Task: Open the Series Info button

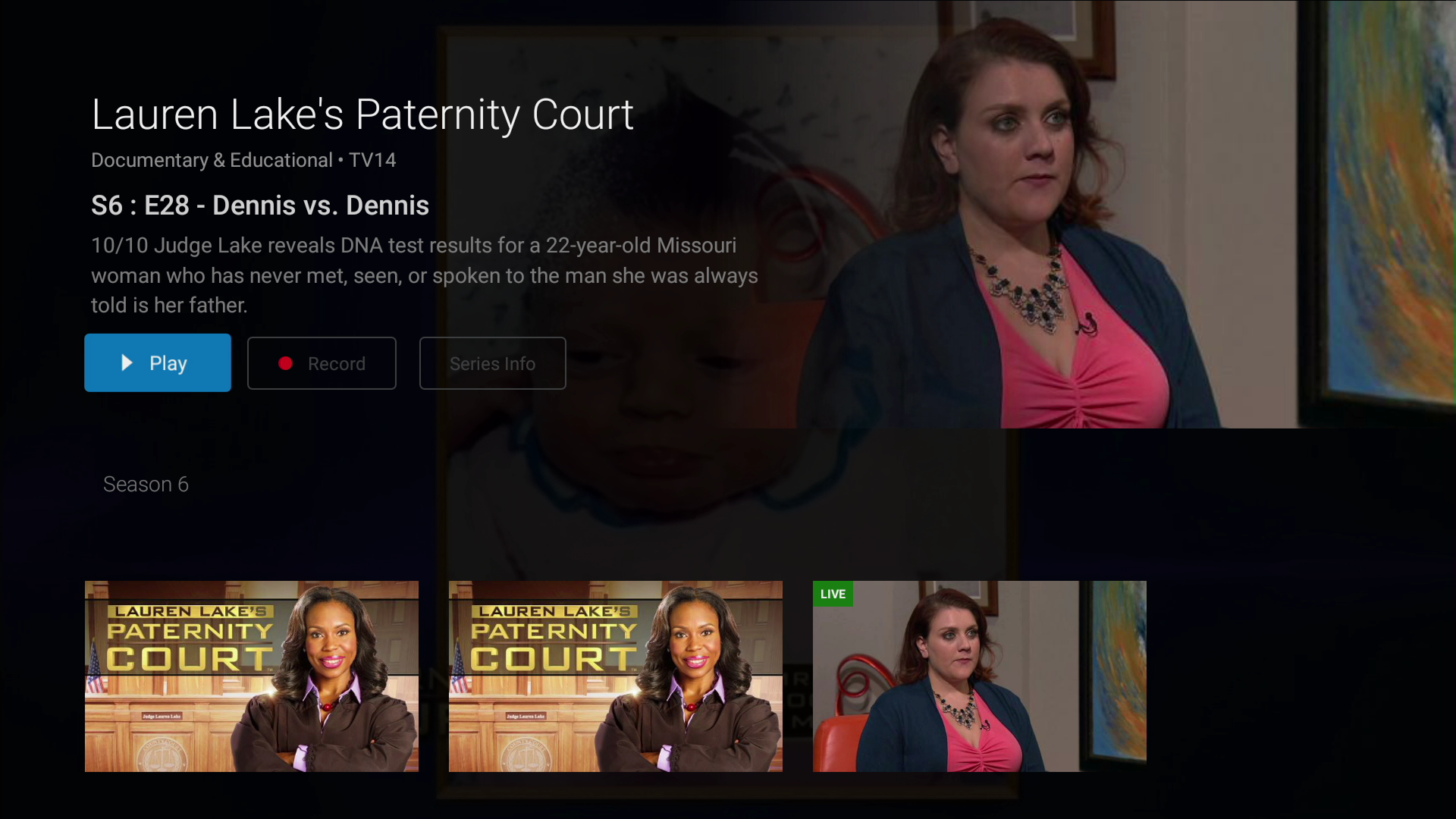Action: pyautogui.click(x=493, y=363)
